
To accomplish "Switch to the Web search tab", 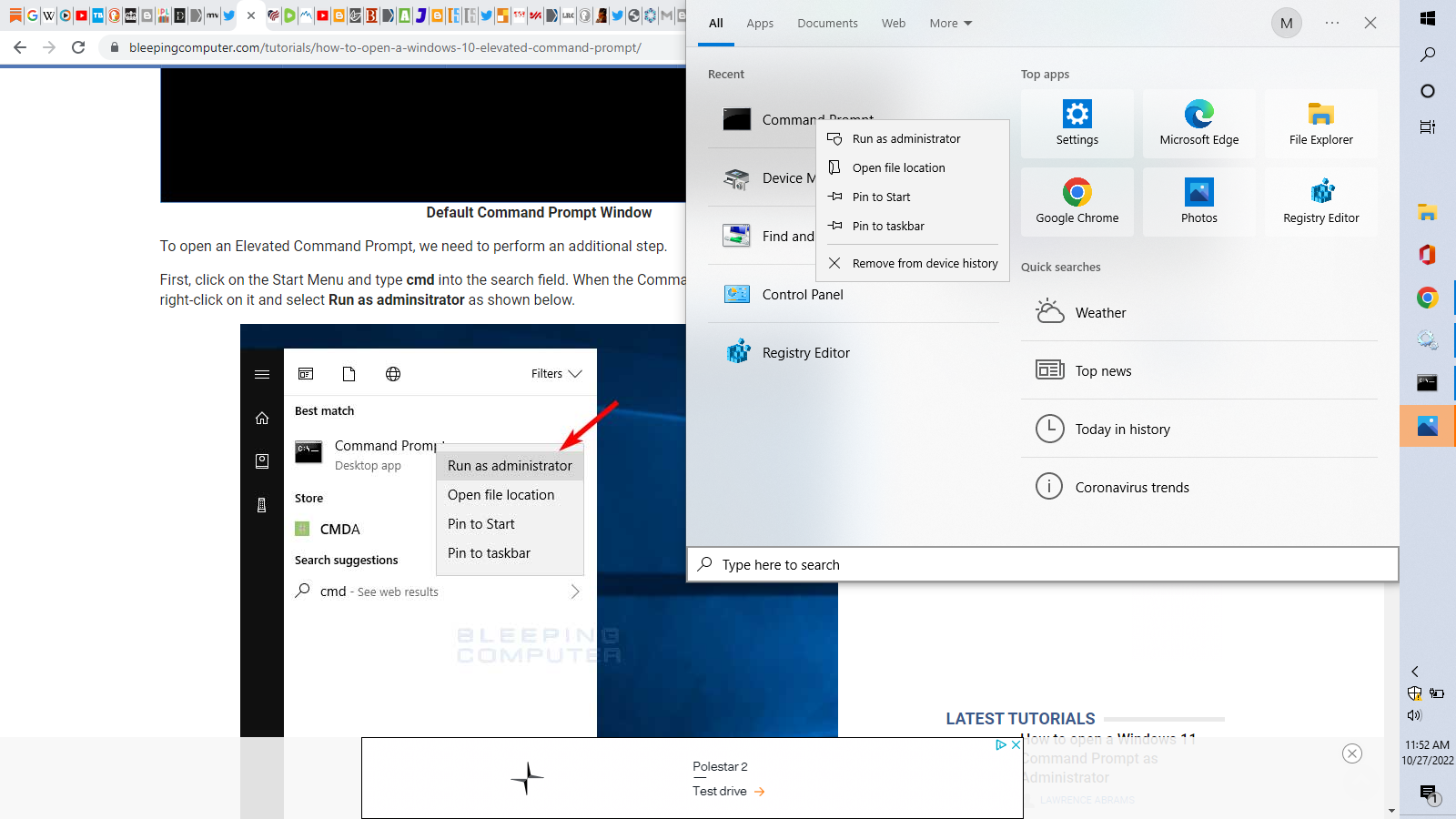I will (894, 24).
